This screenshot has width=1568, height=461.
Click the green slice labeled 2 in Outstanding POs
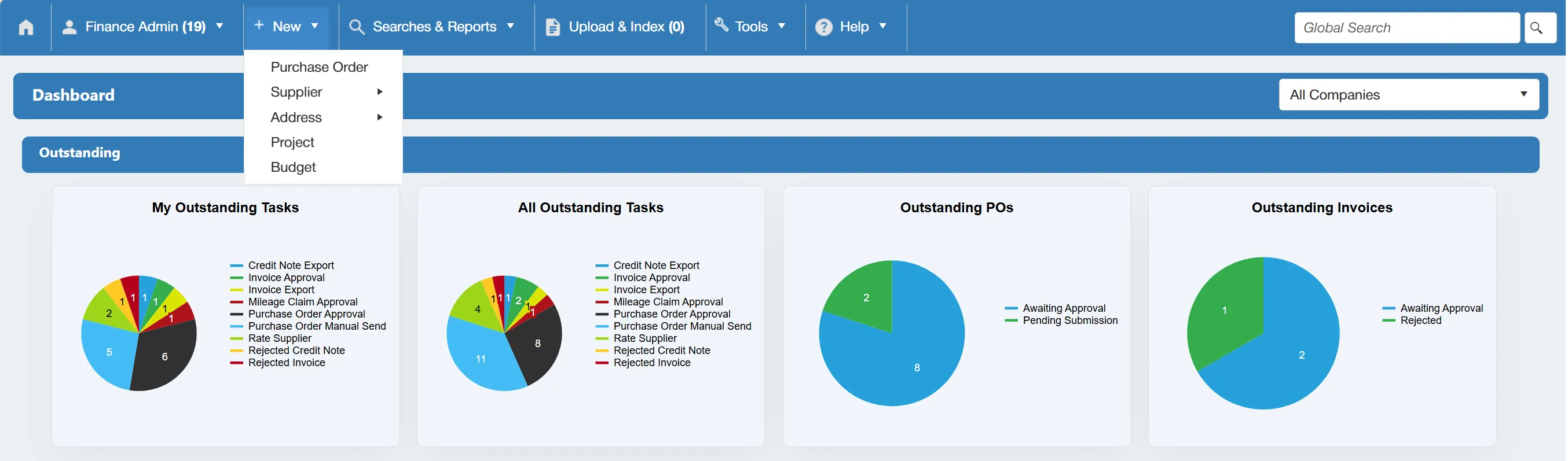tap(866, 297)
